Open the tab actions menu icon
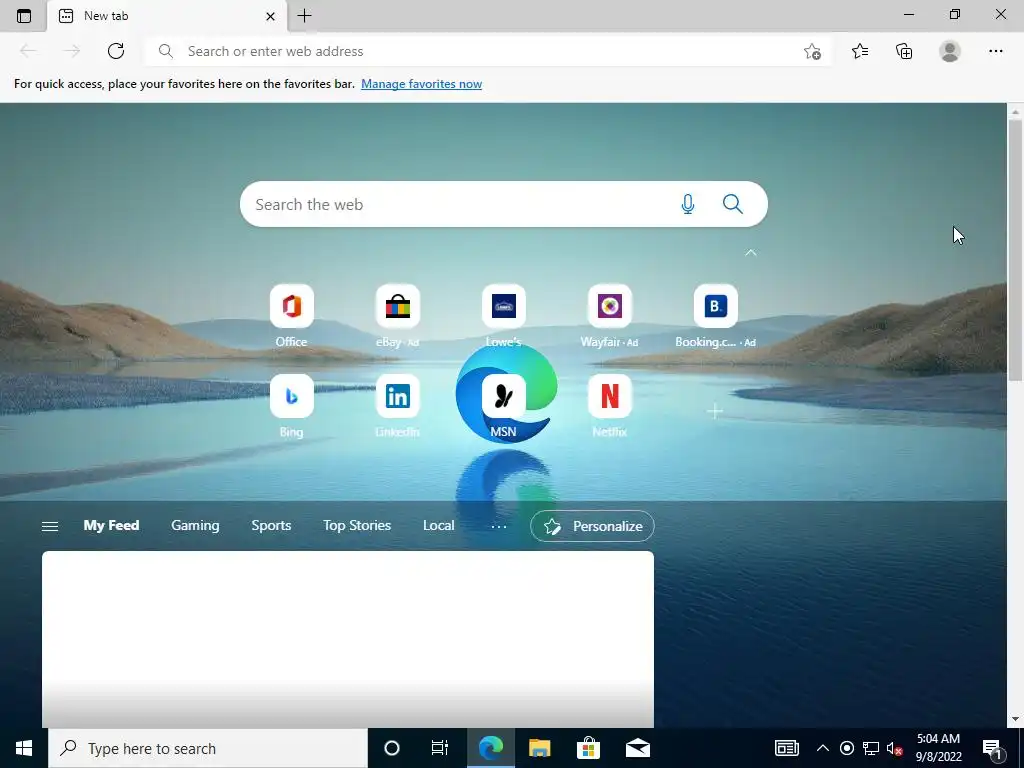 pos(24,16)
